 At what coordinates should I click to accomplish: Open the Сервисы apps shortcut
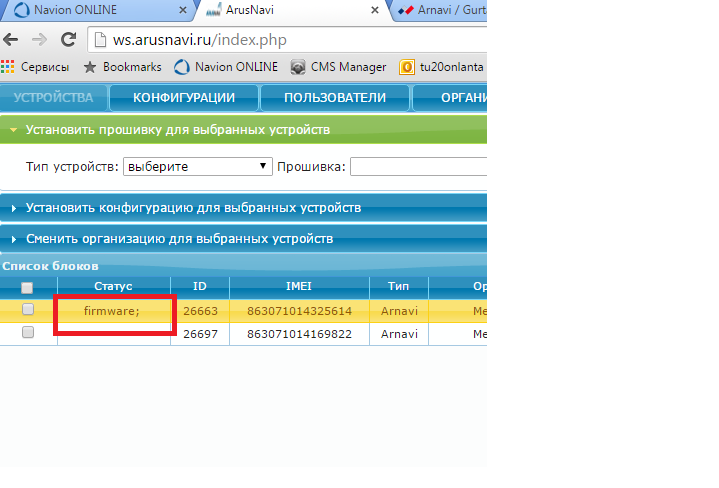pos(36,67)
